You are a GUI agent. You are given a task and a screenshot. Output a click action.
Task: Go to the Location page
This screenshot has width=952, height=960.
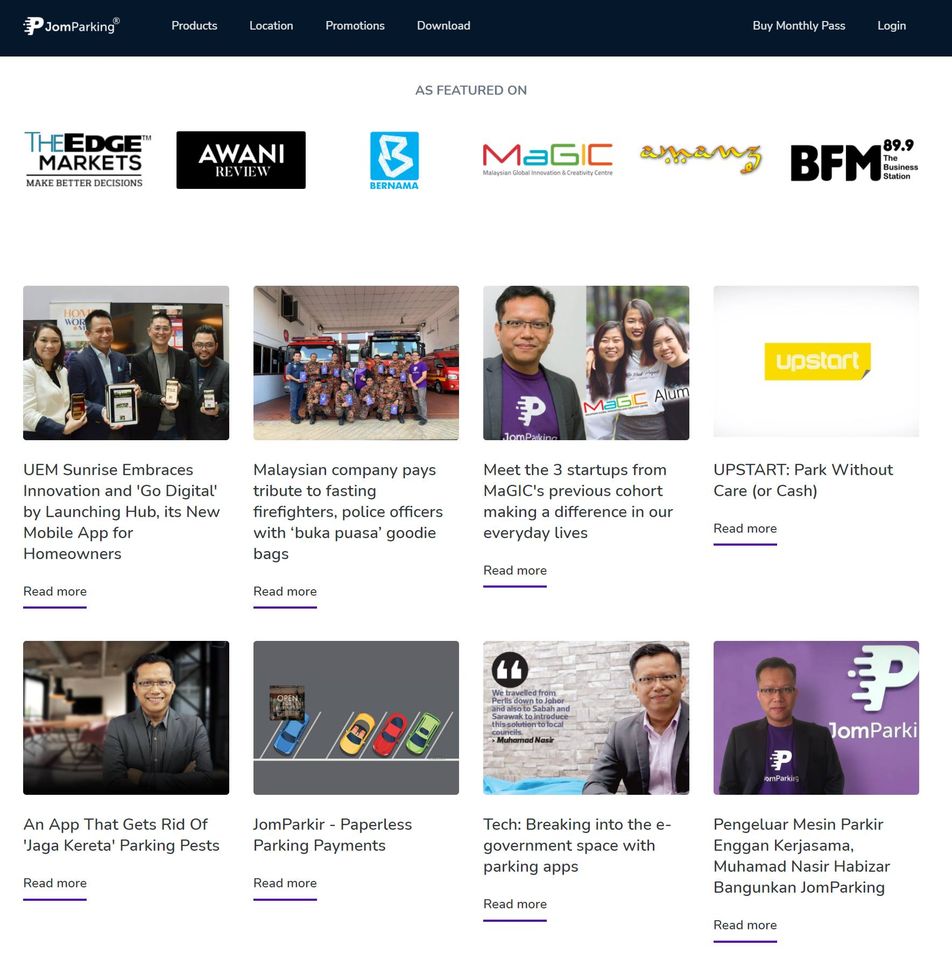271,26
